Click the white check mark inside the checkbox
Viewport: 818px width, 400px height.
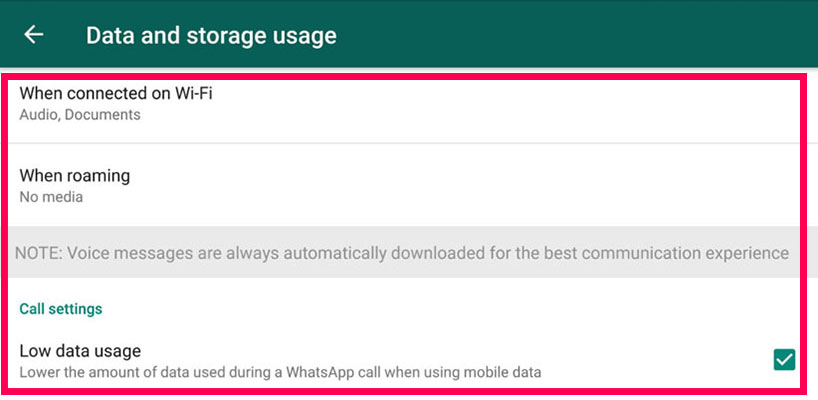(x=784, y=360)
